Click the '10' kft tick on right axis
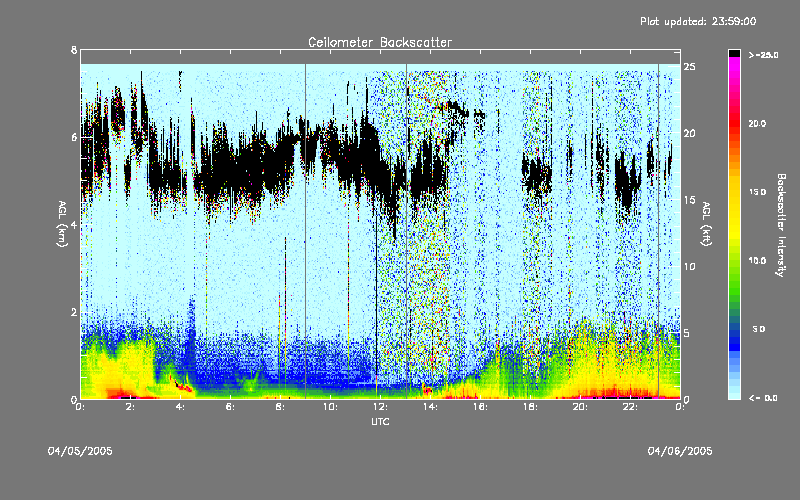 (x=689, y=266)
